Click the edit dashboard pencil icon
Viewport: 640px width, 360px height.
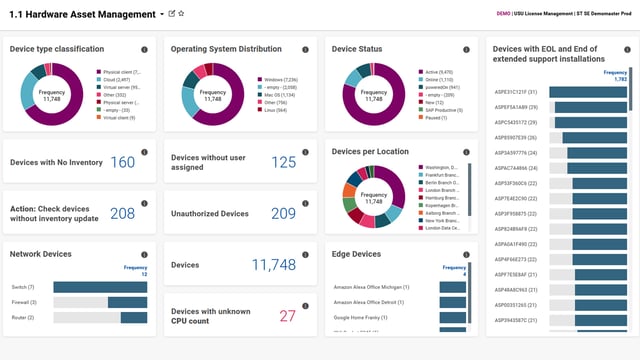click(172, 13)
